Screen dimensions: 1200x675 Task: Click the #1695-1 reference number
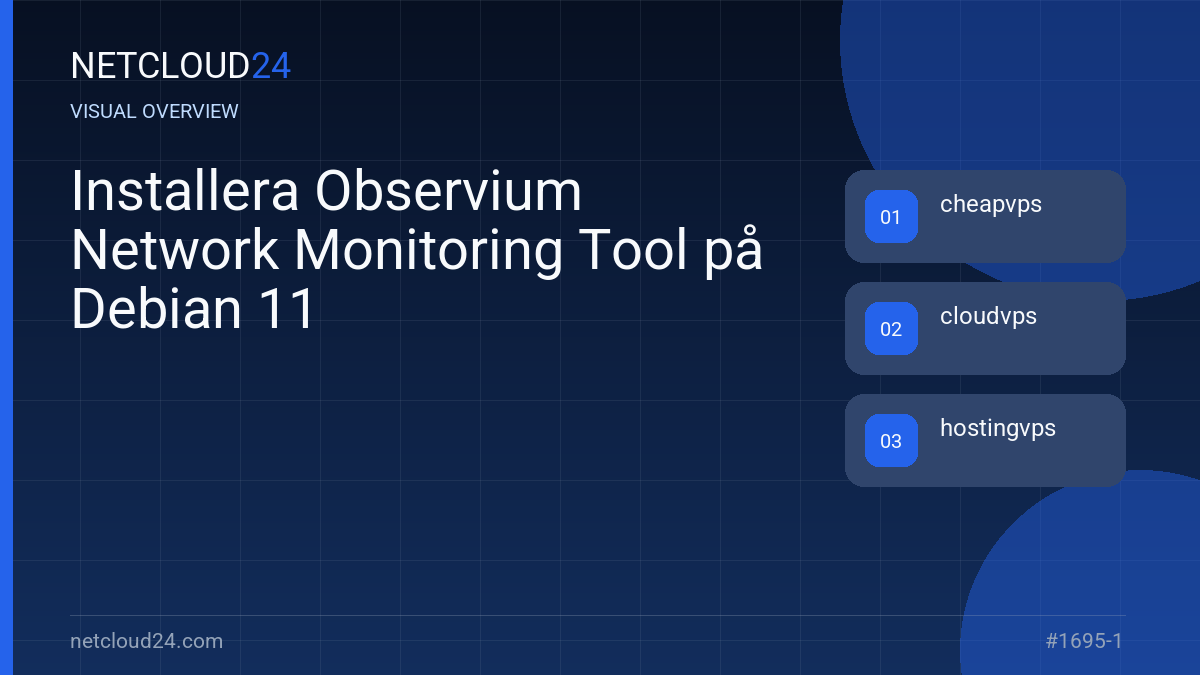coord(1084,641)
